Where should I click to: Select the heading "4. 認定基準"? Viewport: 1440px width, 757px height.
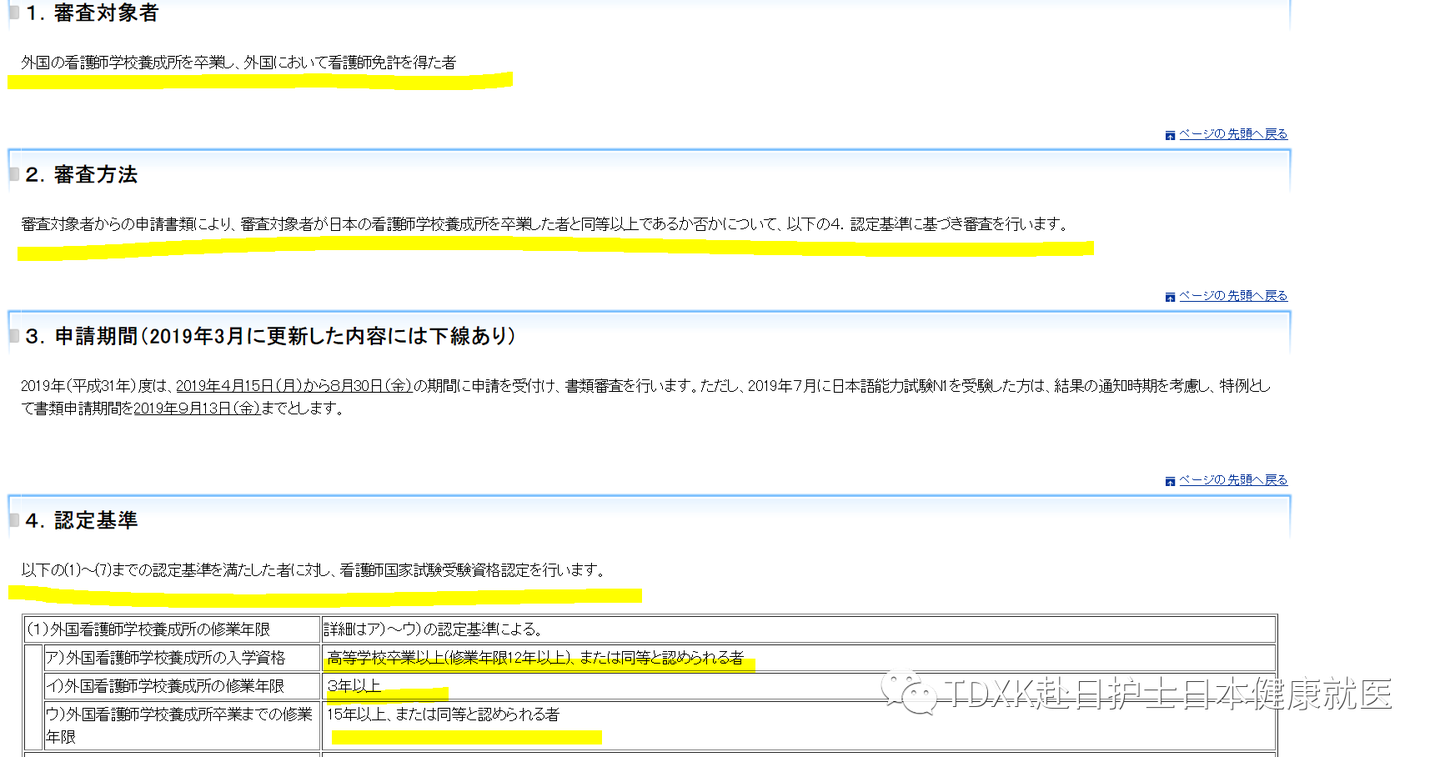pyautogui.click(x=81, y=520)
